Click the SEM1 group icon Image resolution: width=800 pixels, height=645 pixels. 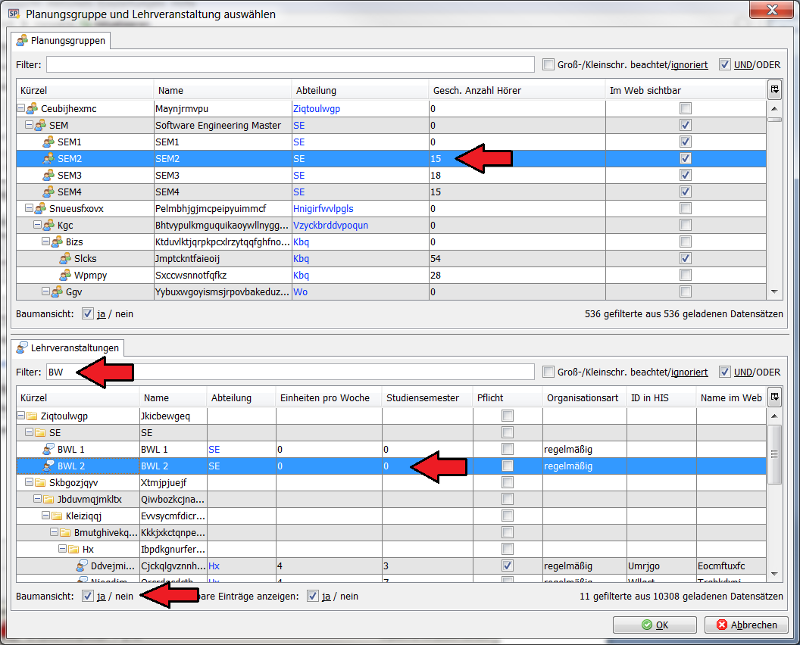[48, 142]
